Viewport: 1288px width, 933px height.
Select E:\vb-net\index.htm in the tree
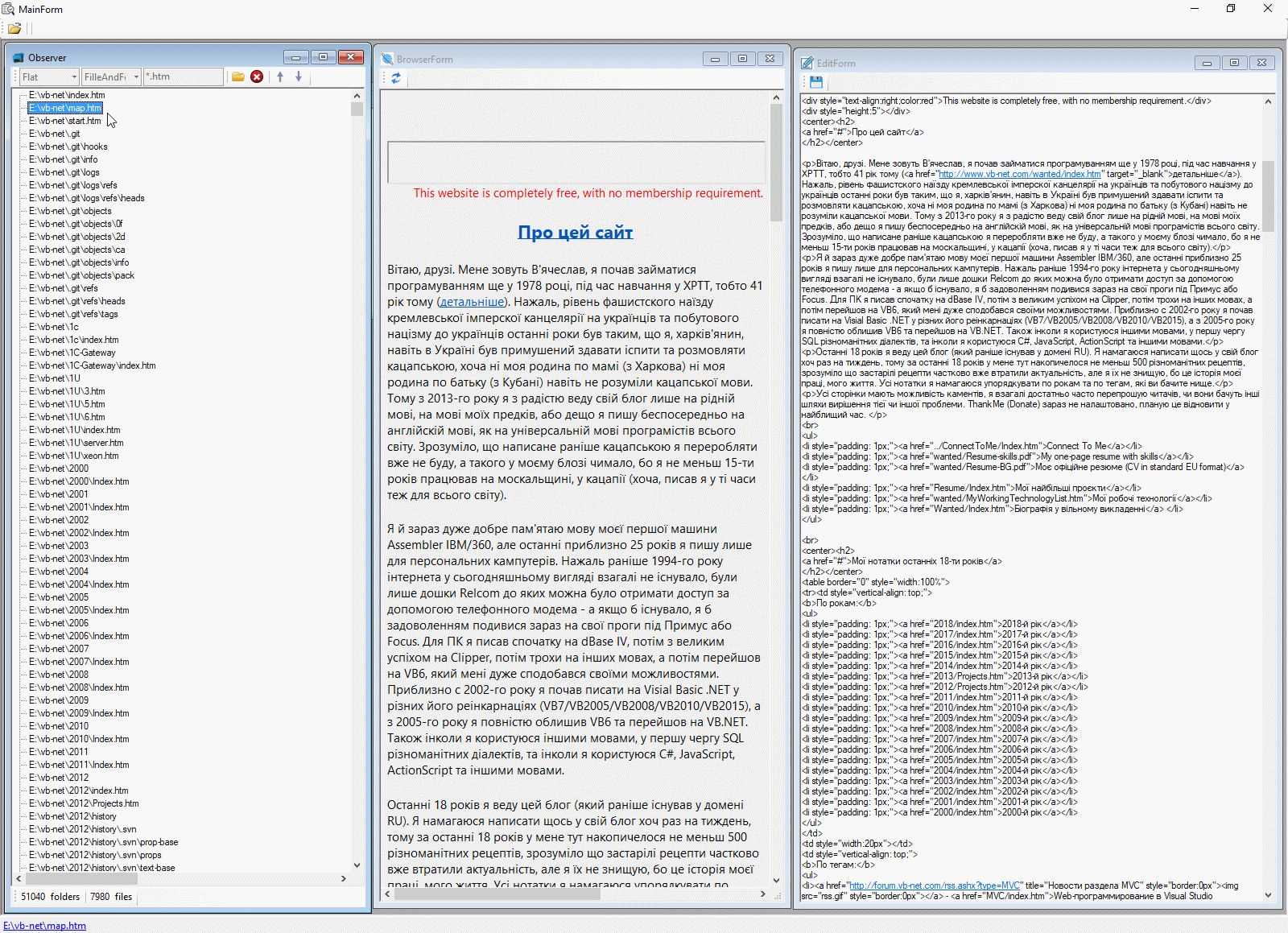pyautogui.click(x=67, y=95)
